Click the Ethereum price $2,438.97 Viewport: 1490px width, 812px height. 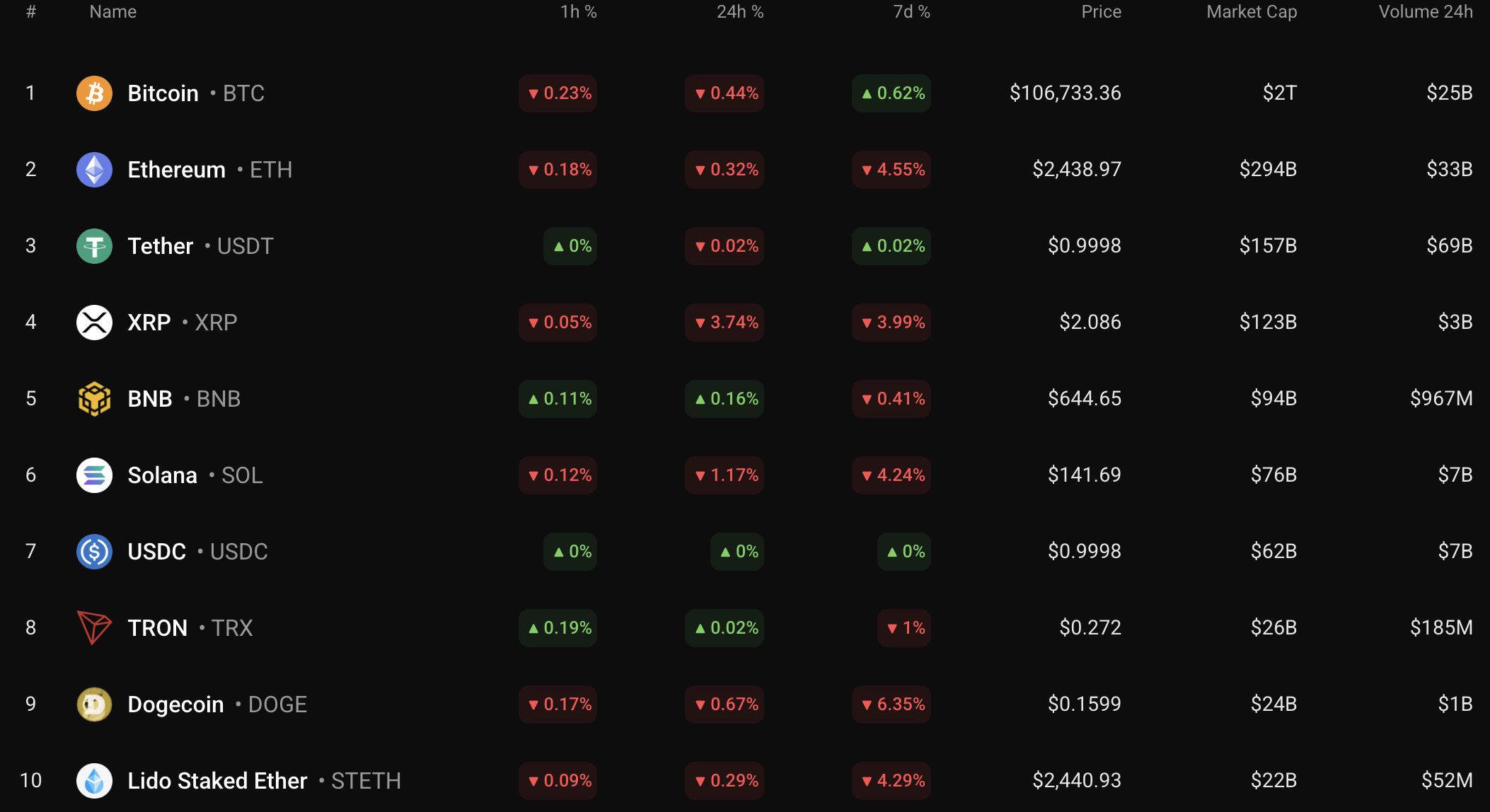coord(1076,170)
